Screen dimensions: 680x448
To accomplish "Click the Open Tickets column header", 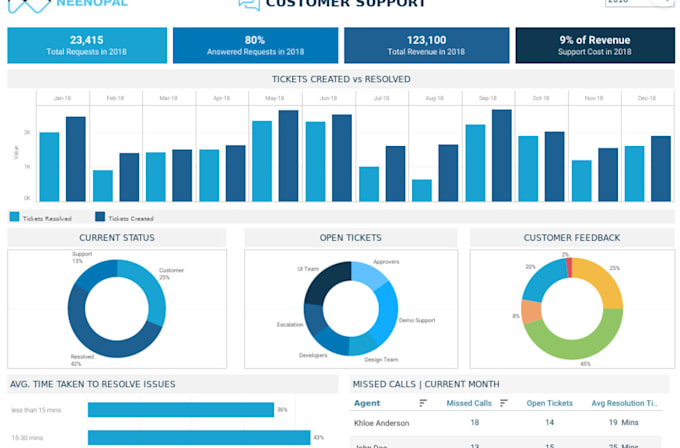I will (549, 403).
